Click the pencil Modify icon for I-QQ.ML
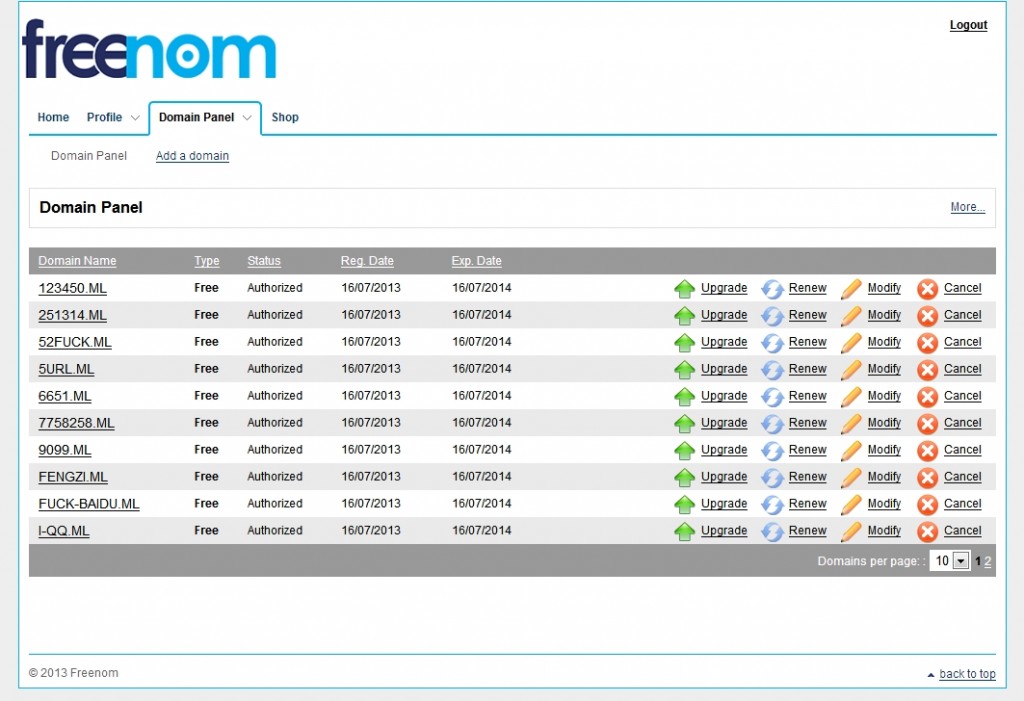1024x701 pixels. coord(851,532)
